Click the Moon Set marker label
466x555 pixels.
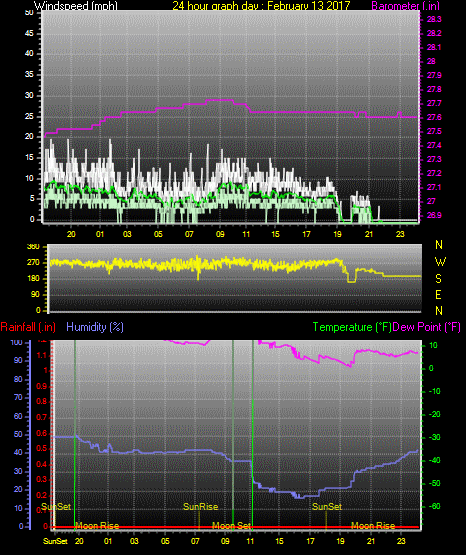click(231, 526)
